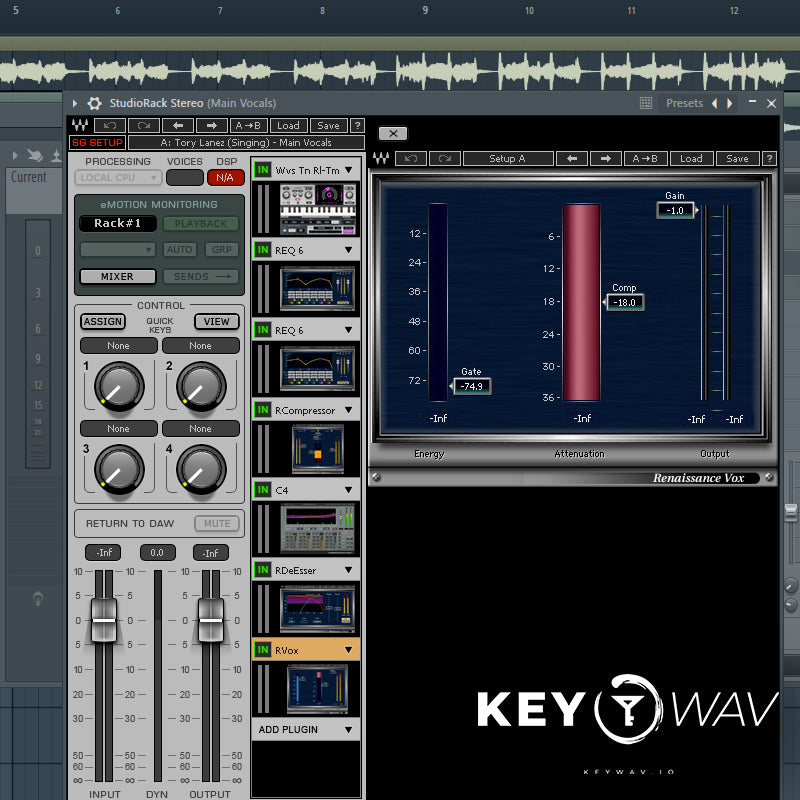The image size is (800, 800).
Task: Open RCompressor plugin thumbnail
Action: pyautogui.click(x=317, y=449)
